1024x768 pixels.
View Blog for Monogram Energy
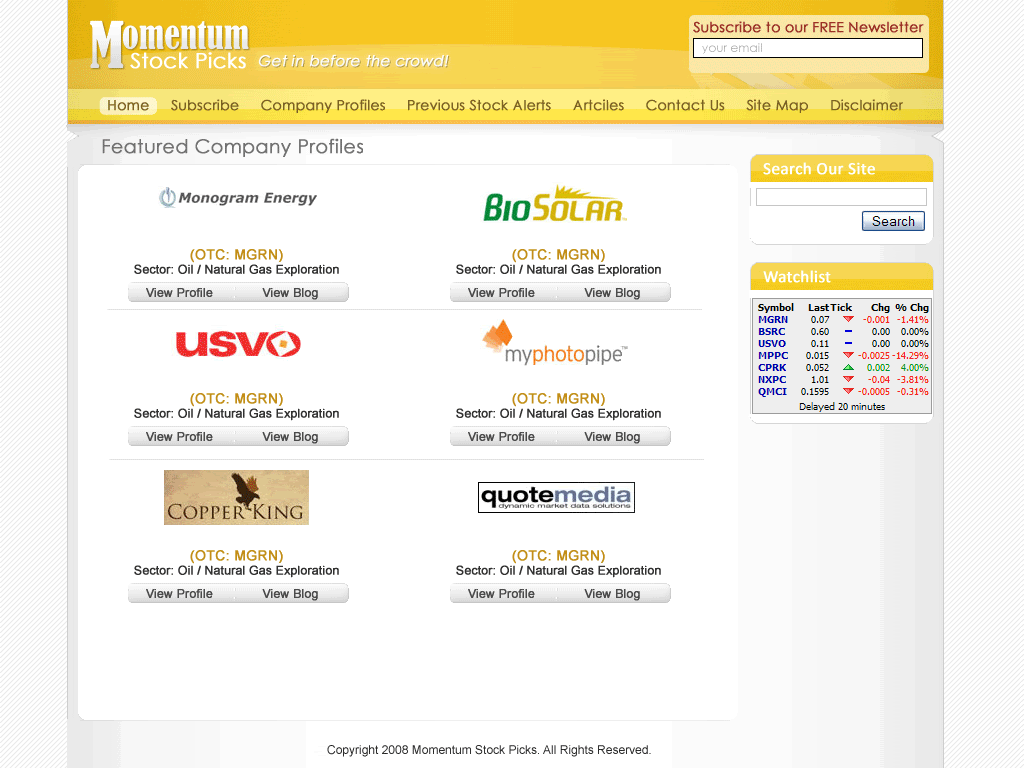tap(291, 293)
